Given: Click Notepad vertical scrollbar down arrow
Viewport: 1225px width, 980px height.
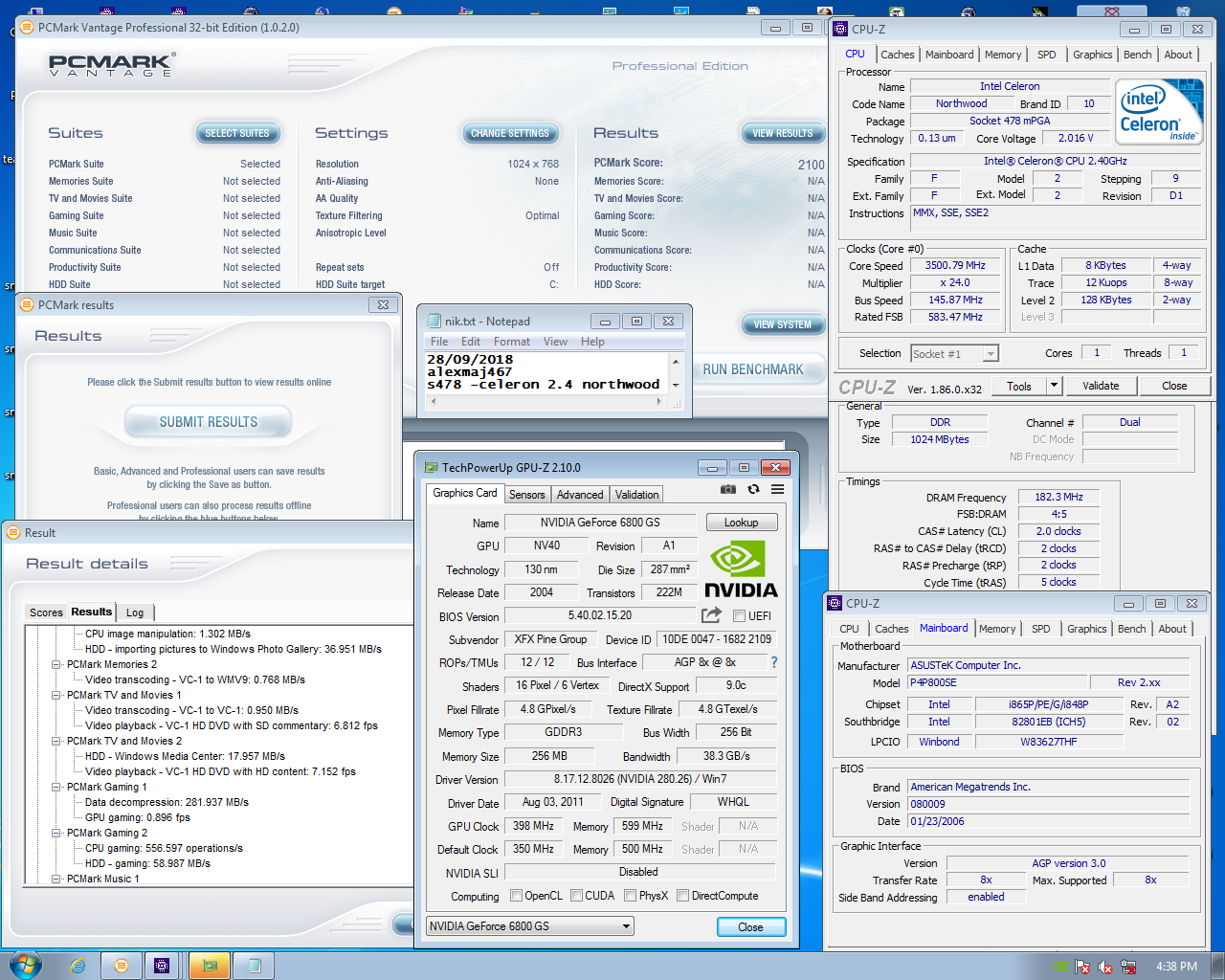Looking at the screenshot, I should click(x=676, y=385).
